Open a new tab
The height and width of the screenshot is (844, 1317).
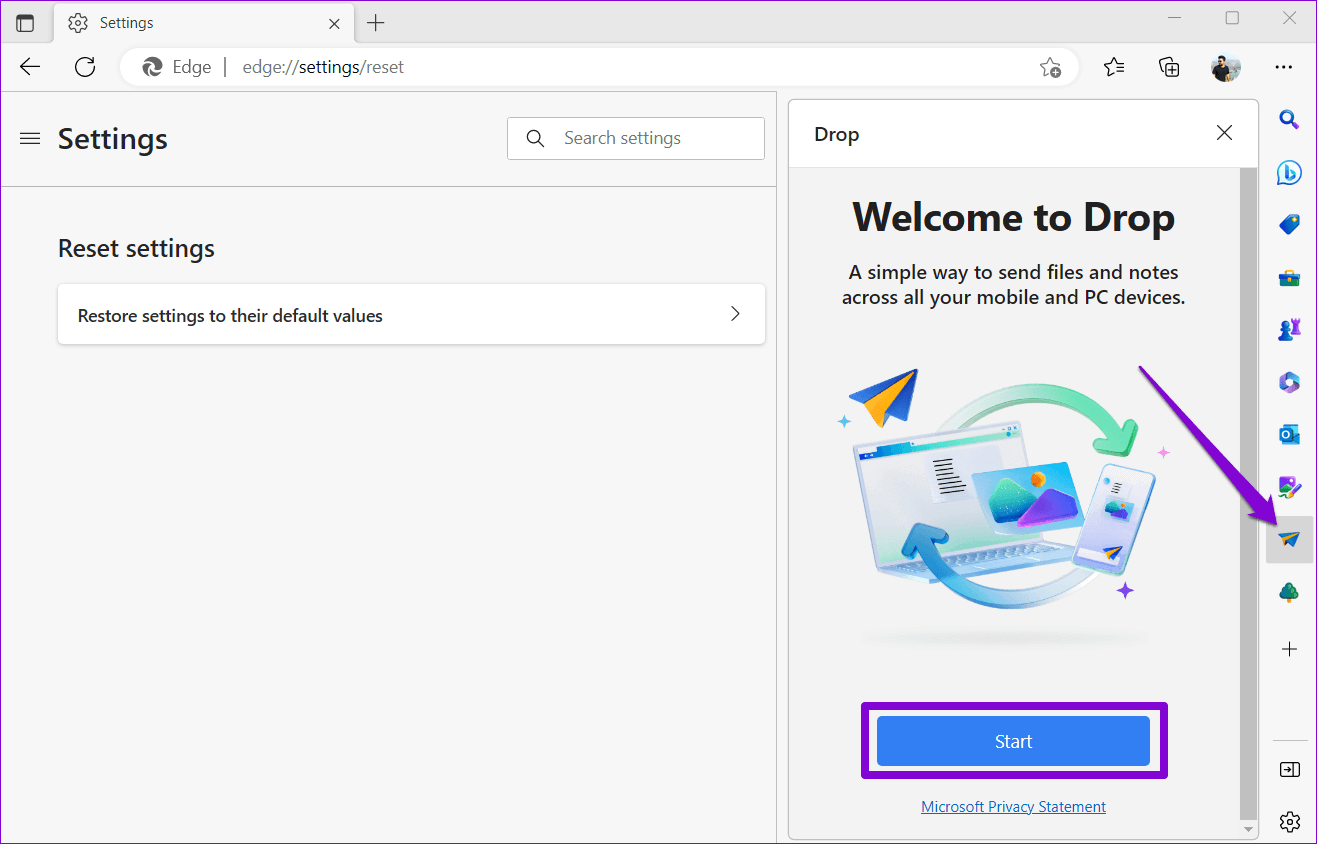(x=376, y=23)
